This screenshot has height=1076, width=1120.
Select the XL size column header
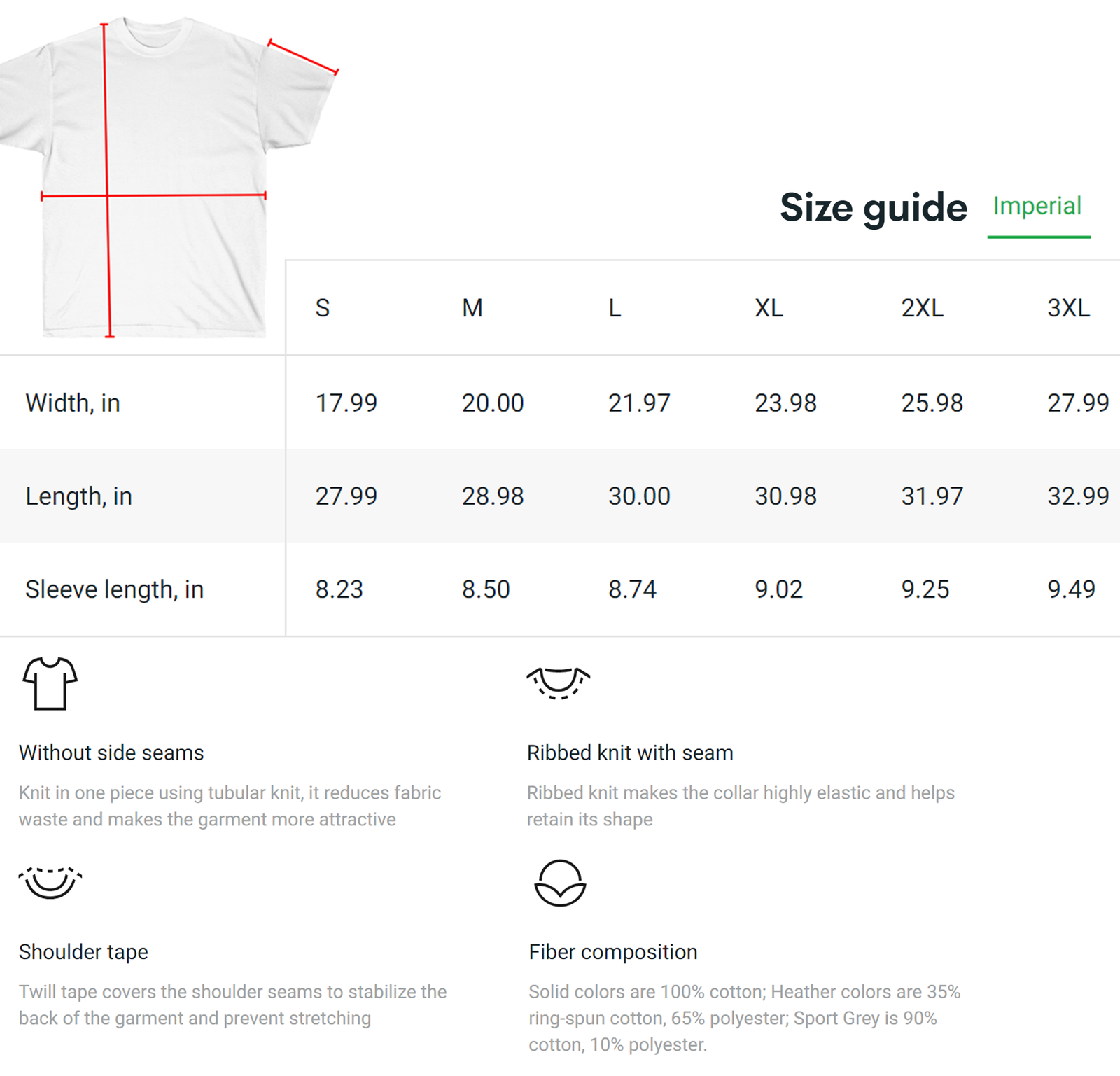tap(769, 308)
